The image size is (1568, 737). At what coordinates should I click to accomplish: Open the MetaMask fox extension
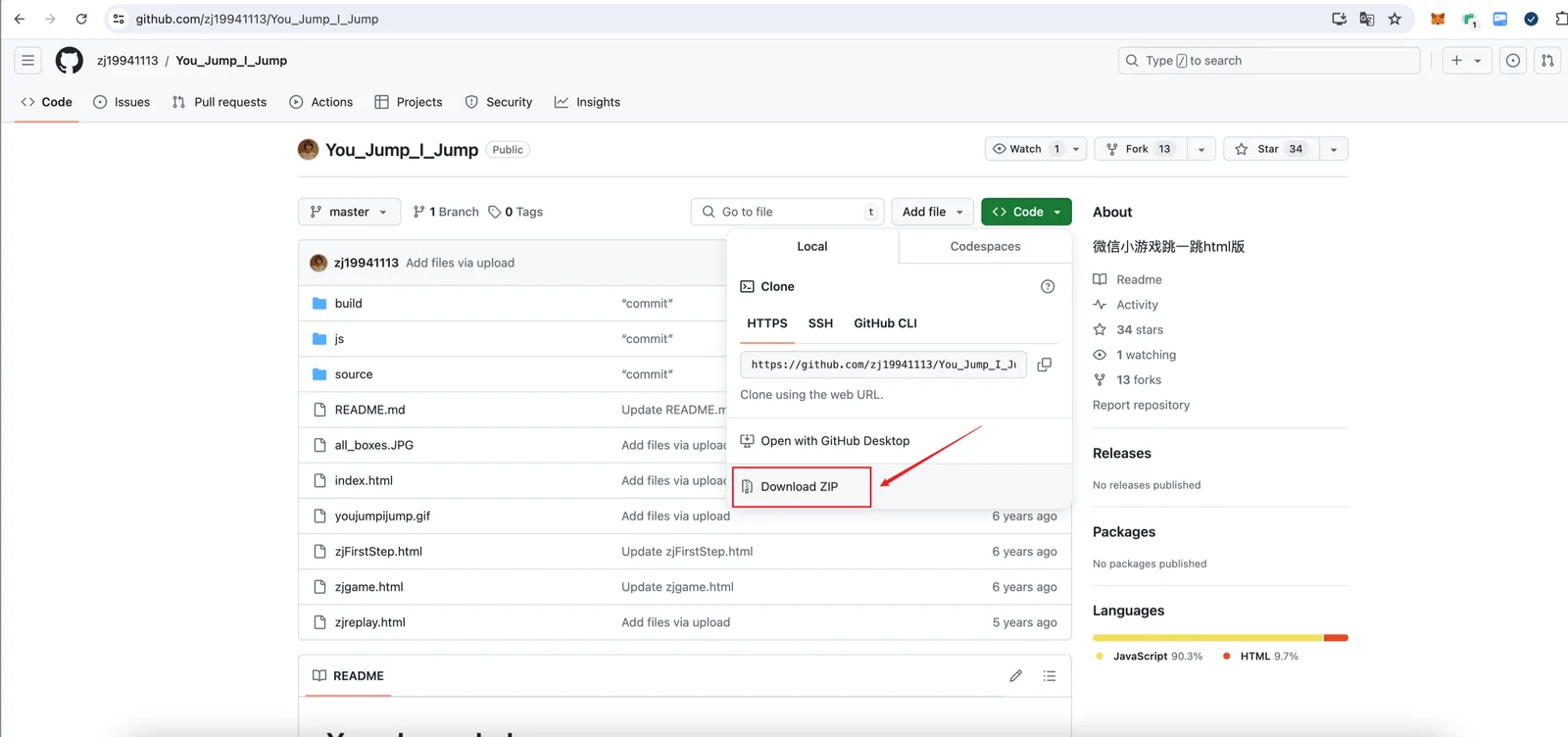1438,19
